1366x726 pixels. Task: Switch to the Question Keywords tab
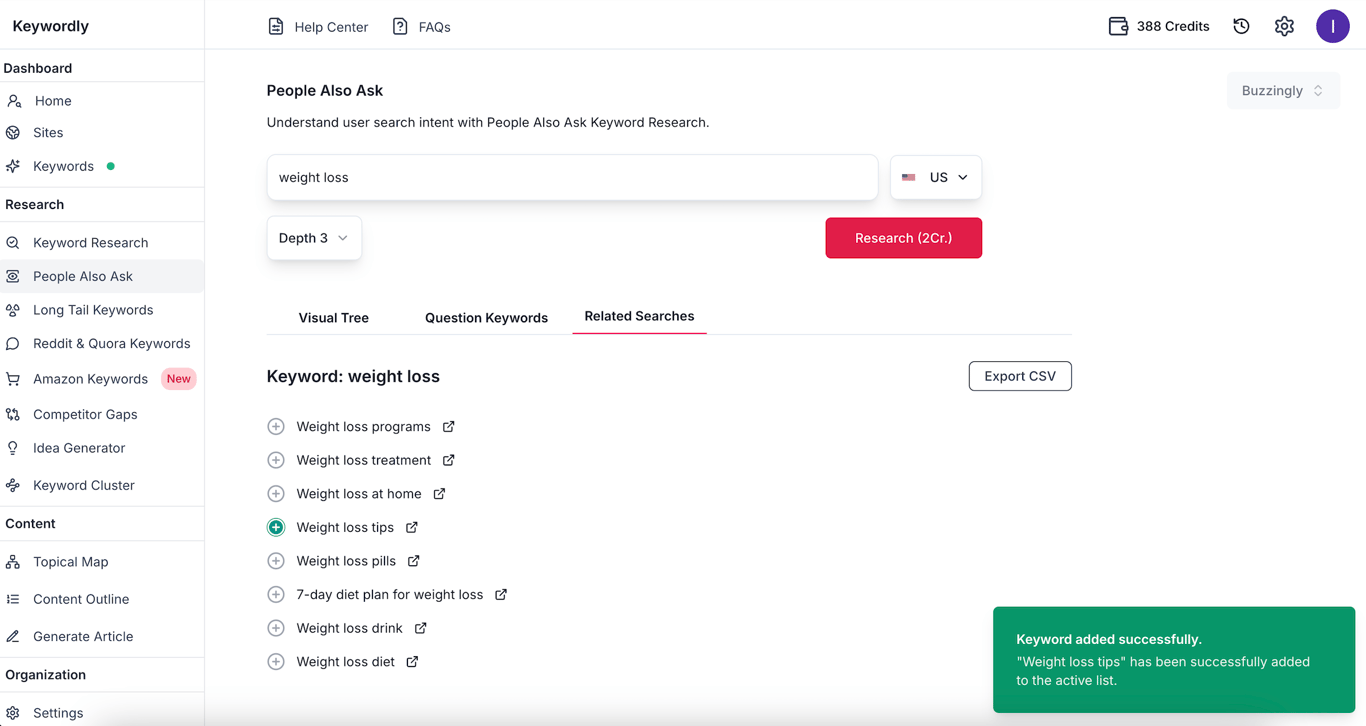(x=486, y=318)
